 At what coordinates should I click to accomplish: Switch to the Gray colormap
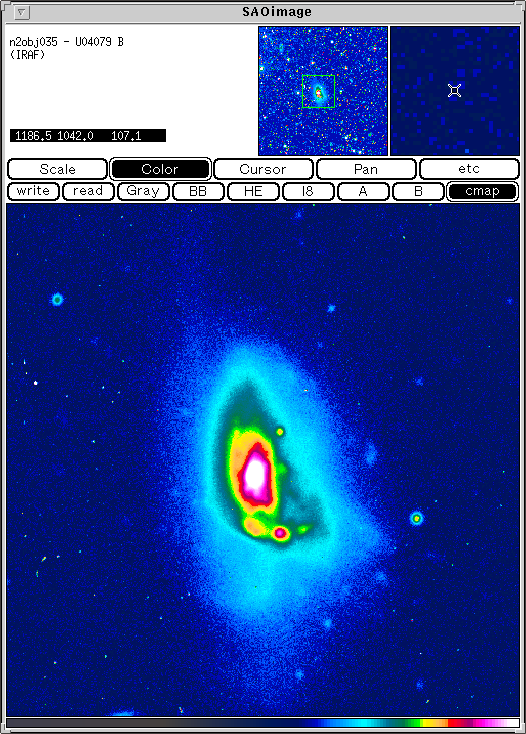pos(143,191)
